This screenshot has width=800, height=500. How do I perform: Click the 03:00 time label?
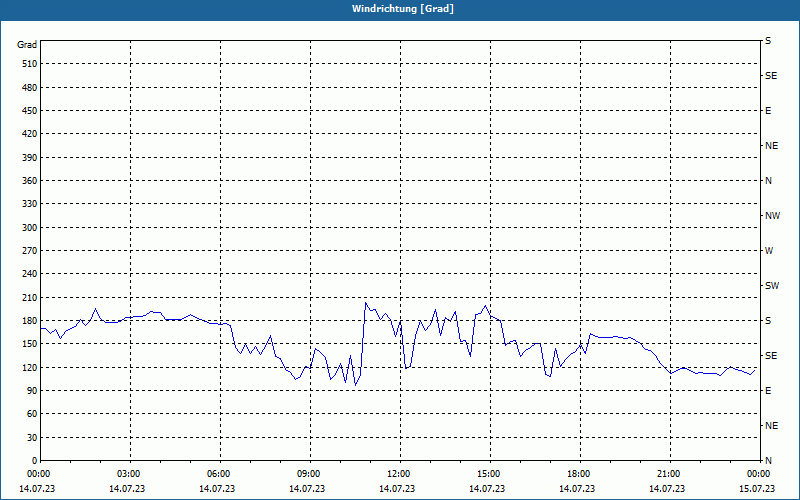(131, 474)
